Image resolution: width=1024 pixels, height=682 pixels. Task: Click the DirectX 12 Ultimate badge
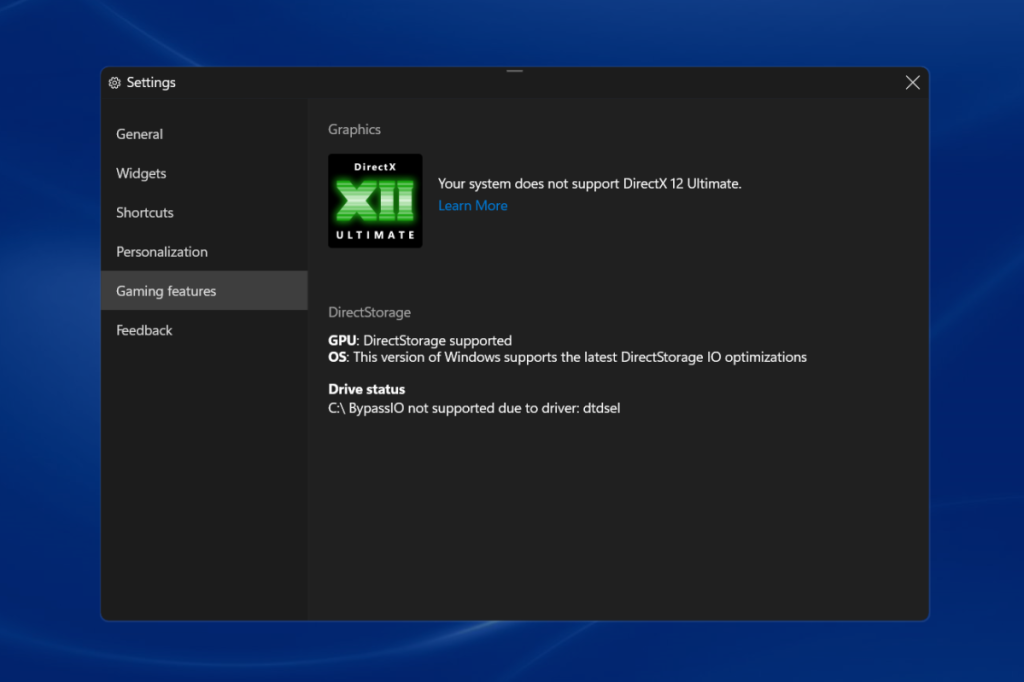375,200
